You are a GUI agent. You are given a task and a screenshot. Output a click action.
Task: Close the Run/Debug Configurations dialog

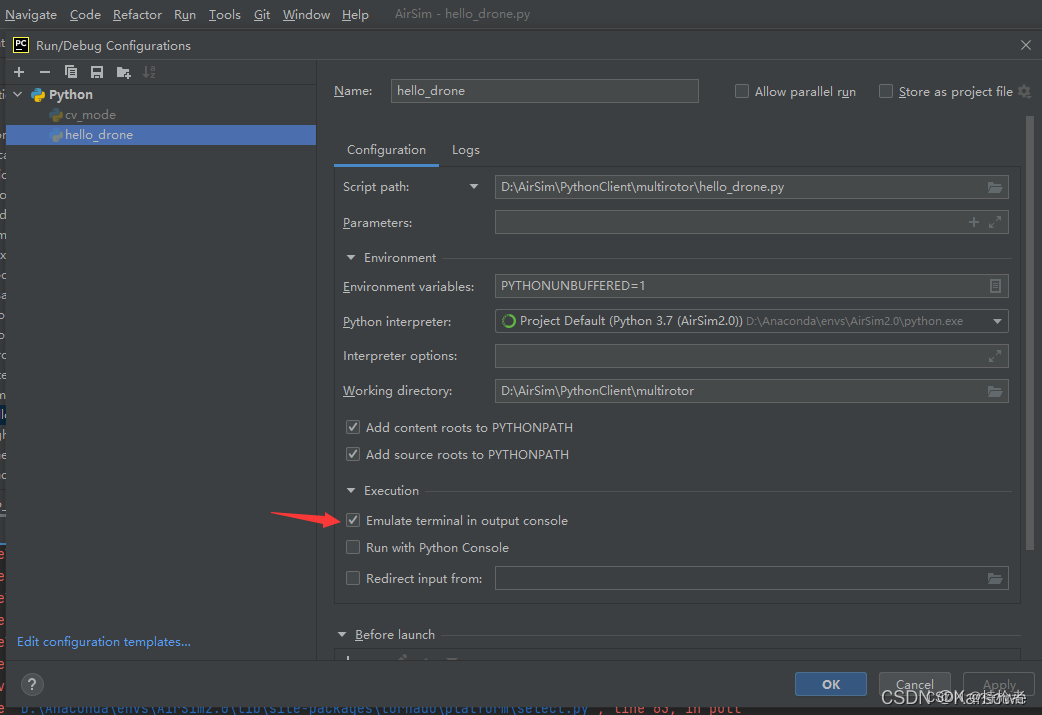[1025, 45]
